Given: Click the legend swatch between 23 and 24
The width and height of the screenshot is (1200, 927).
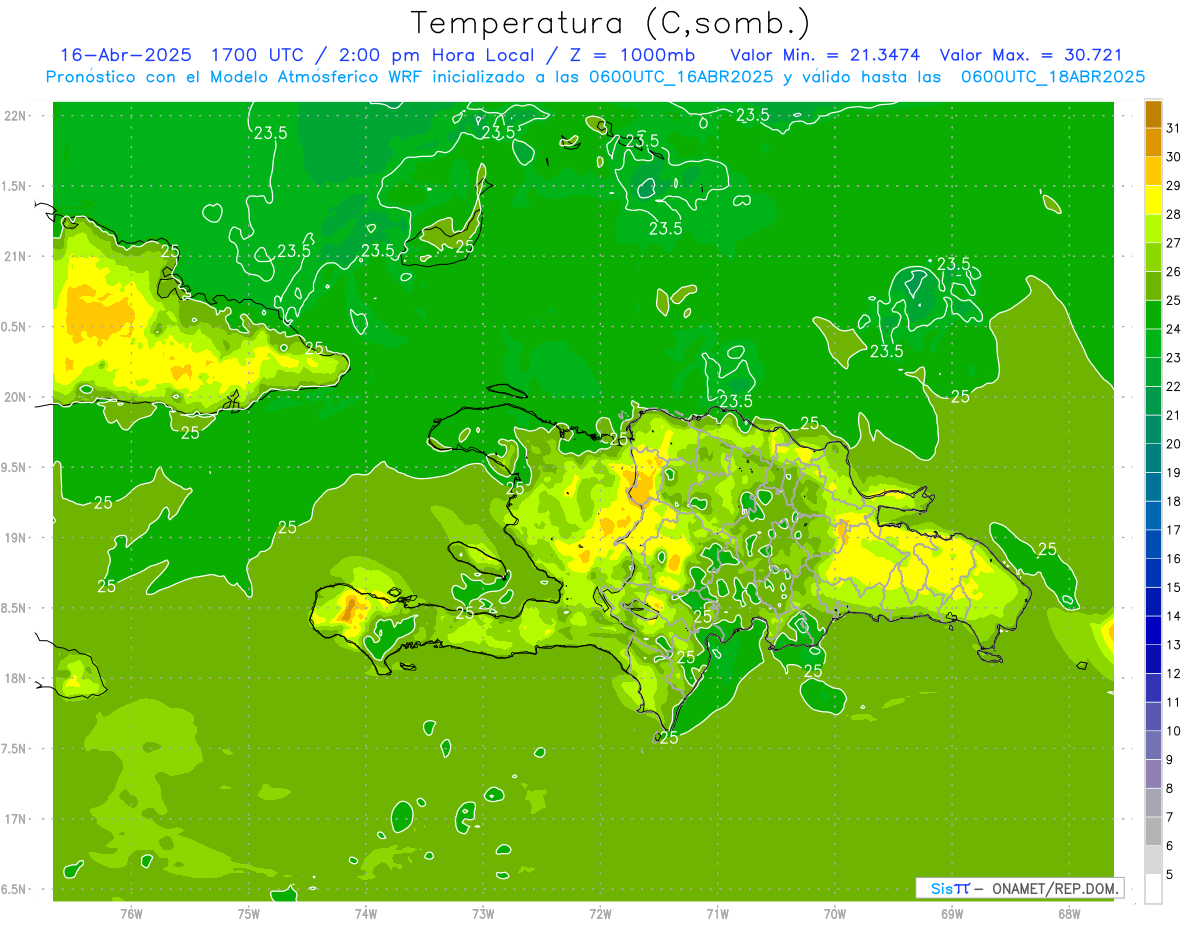Looking at the screenshot, I should click(1153, 343).
